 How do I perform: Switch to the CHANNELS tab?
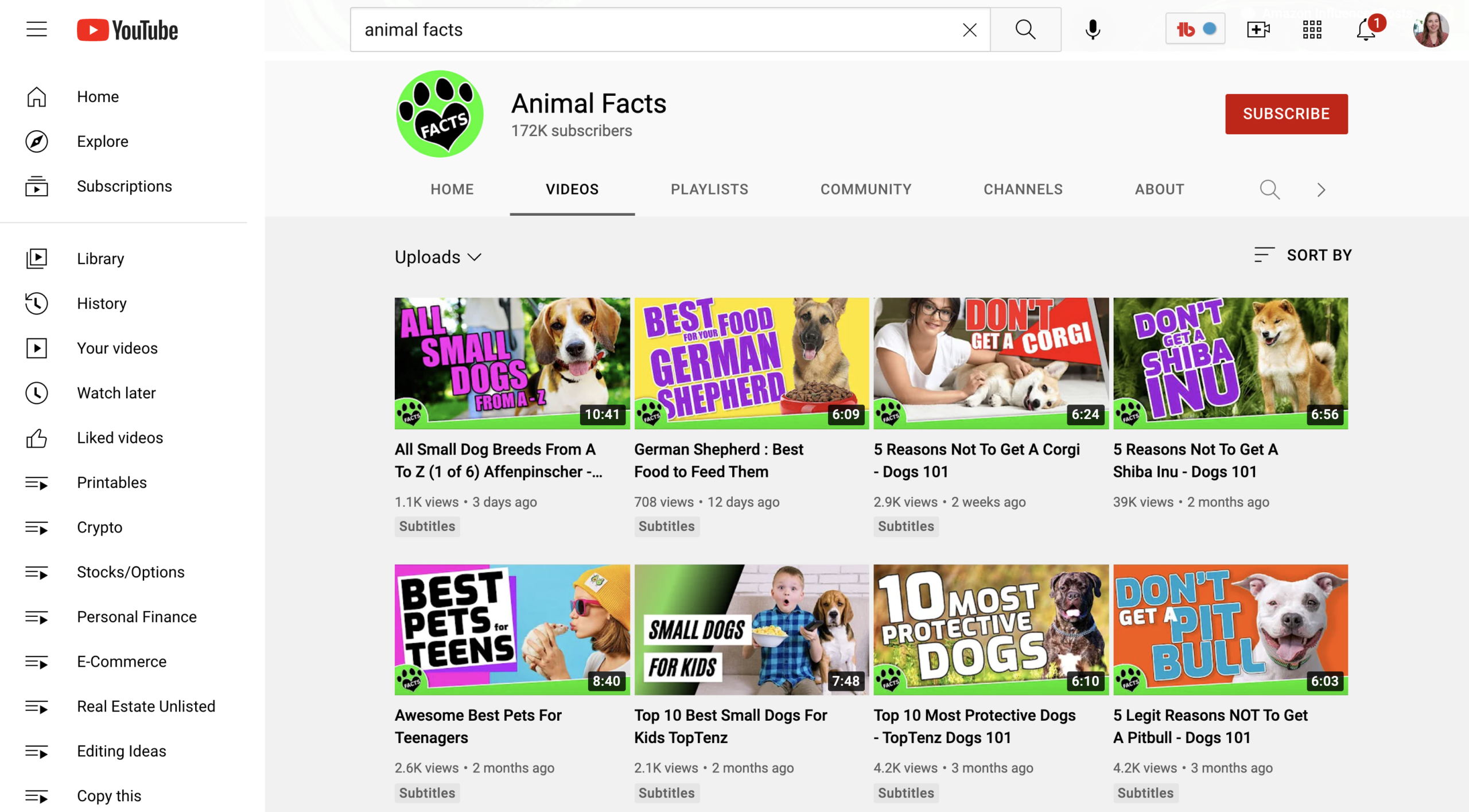[x=1023, y=189]
